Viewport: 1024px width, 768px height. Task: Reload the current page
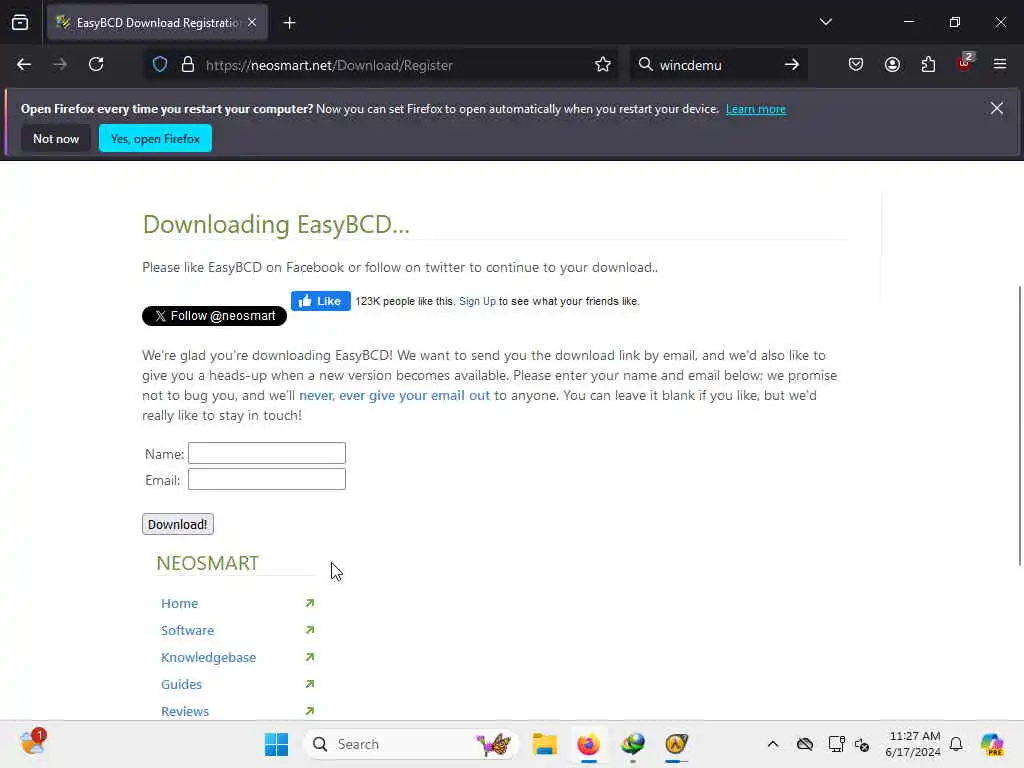click(96, 65)
